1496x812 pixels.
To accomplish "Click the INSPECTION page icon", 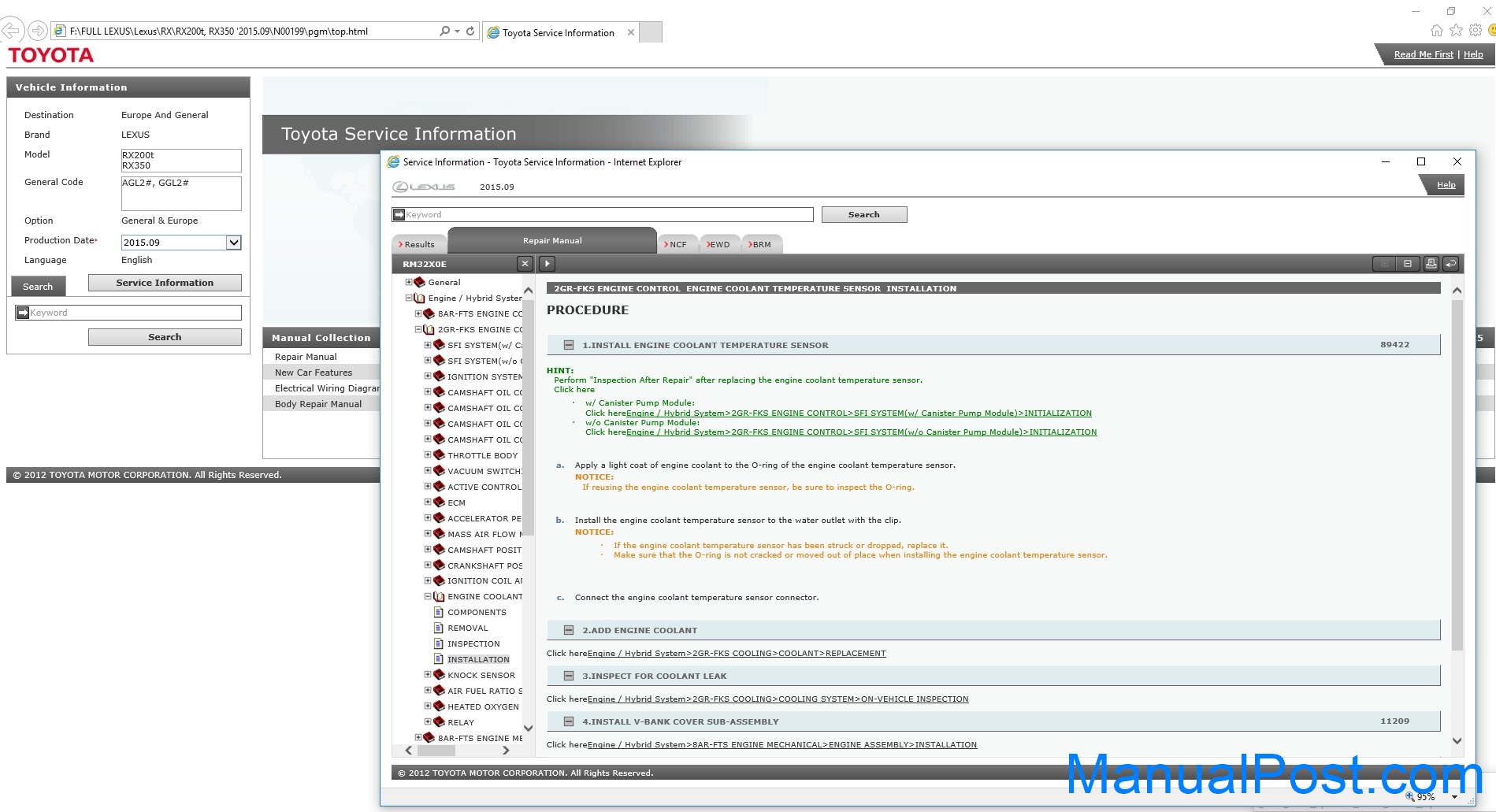I will [x=439, y=643].
